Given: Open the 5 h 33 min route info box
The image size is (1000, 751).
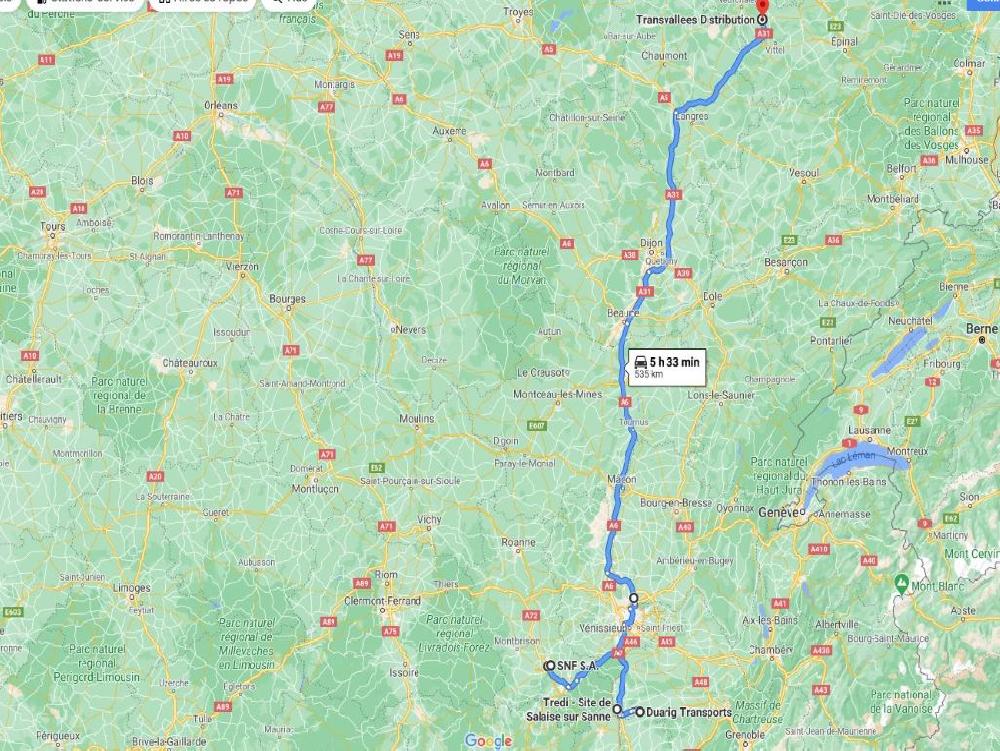Looking at the screenshot, I should [x=667, y=367].
